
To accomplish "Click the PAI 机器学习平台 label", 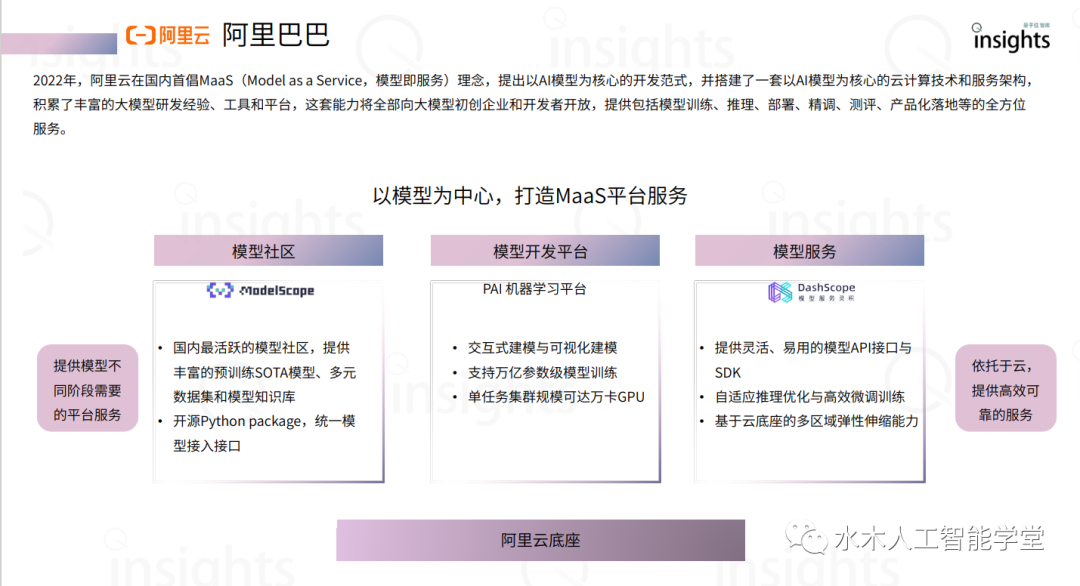I will (x=534, y=289).
